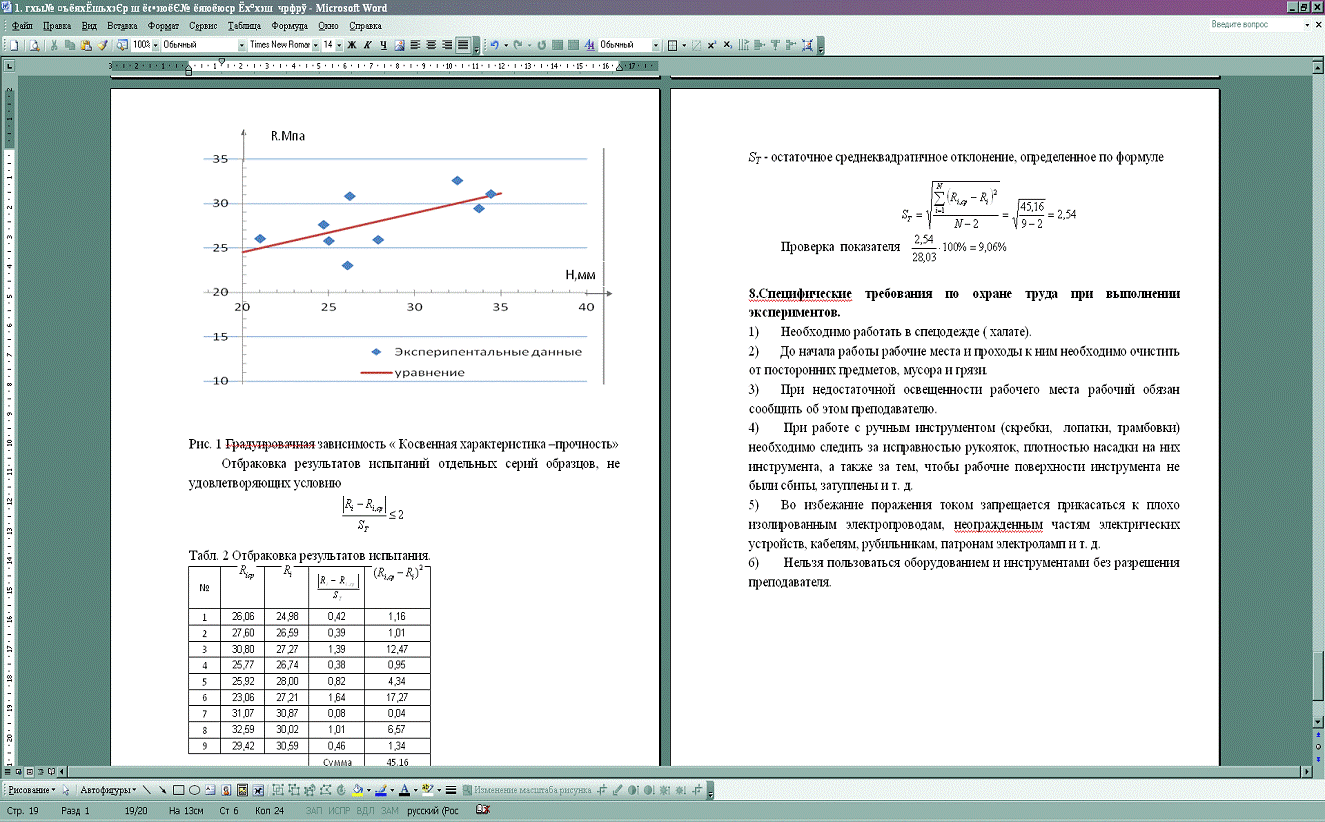Toggle Underline (Ч) formatting
The height and width of the screenshot is (822, 1325).
point(384,45)
